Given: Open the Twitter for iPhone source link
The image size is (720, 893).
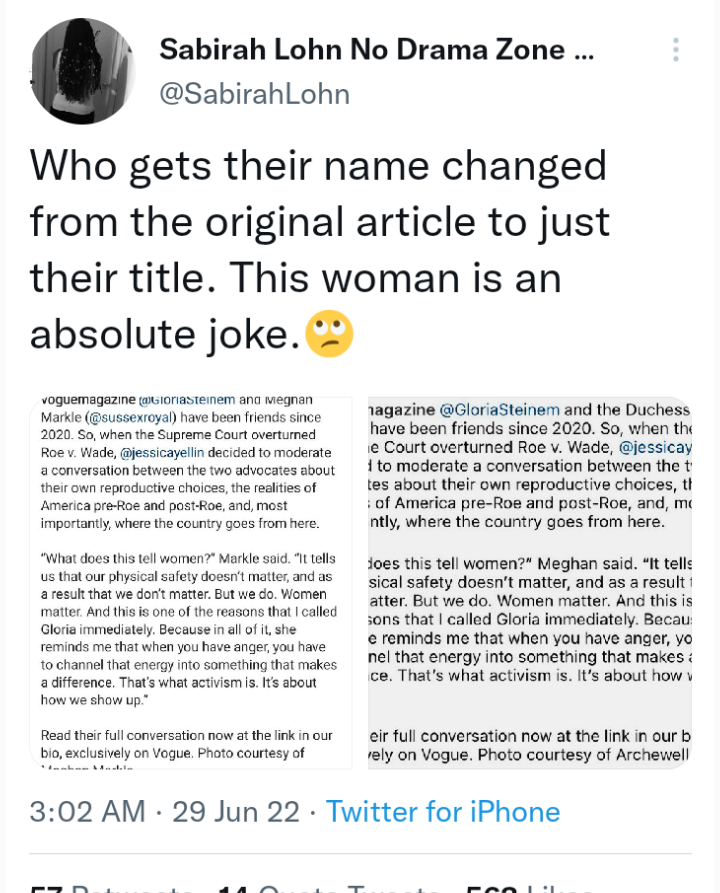Looking at the screenshot, I should click(443, 811).
